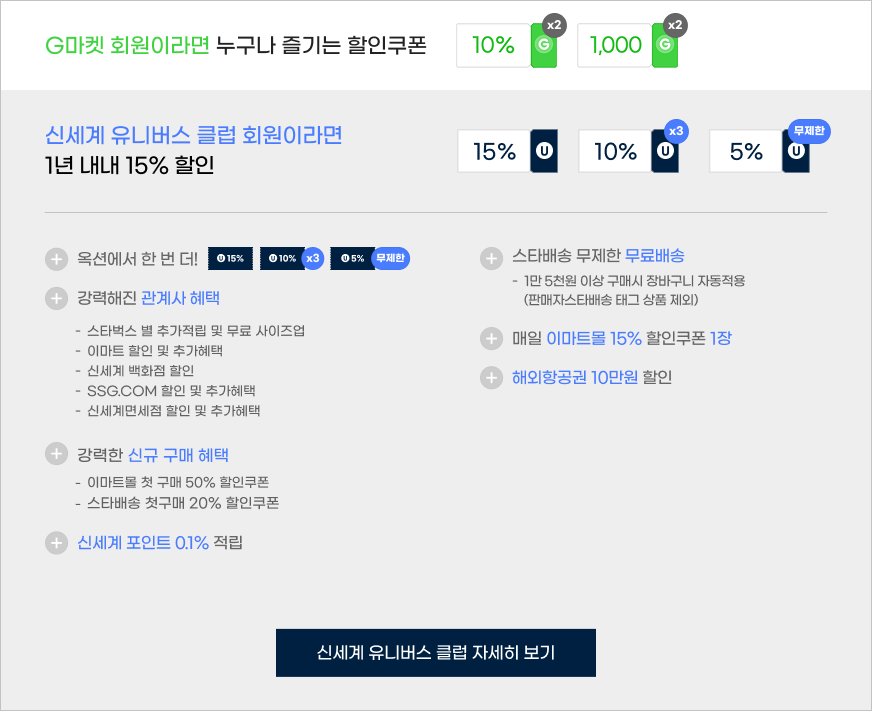Screen dimensions: 872x711
Task: Click the 무료배송 blue link text
Action: click(x=655, y=256)
